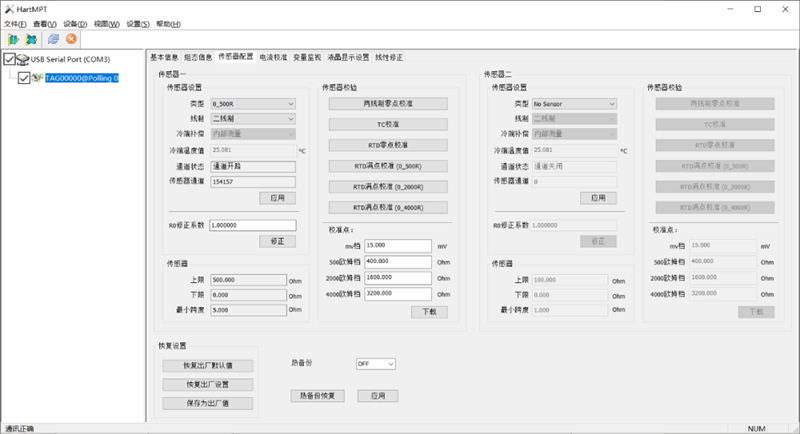Open sensor two 类型 dropdown showing No Sensor
Viewport: 800px width, 434px height.
pyautogui.click(x=574, y=104)
